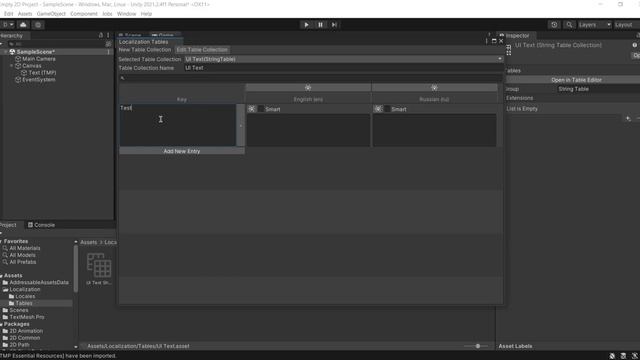Viewport: 640px width, 360px height.
Task: Open the Jobs menu
Action: click(107, 14)
